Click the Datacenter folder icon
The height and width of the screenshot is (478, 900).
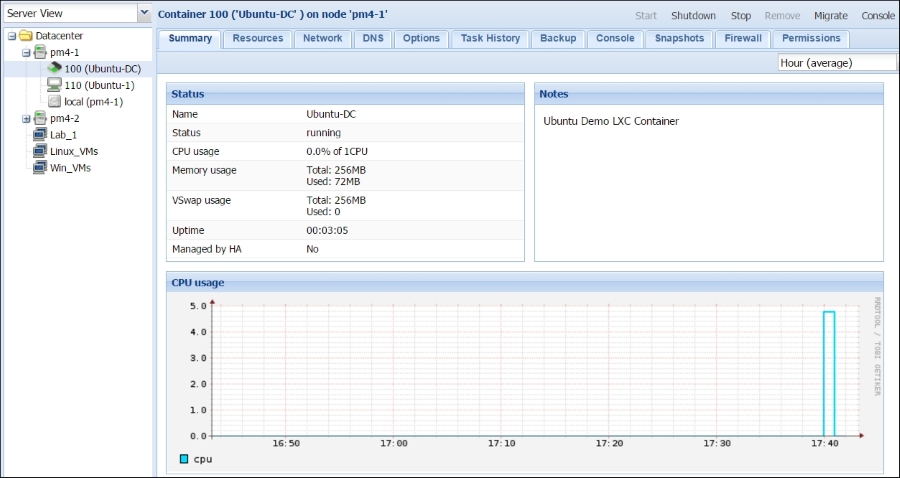(25, 36)
